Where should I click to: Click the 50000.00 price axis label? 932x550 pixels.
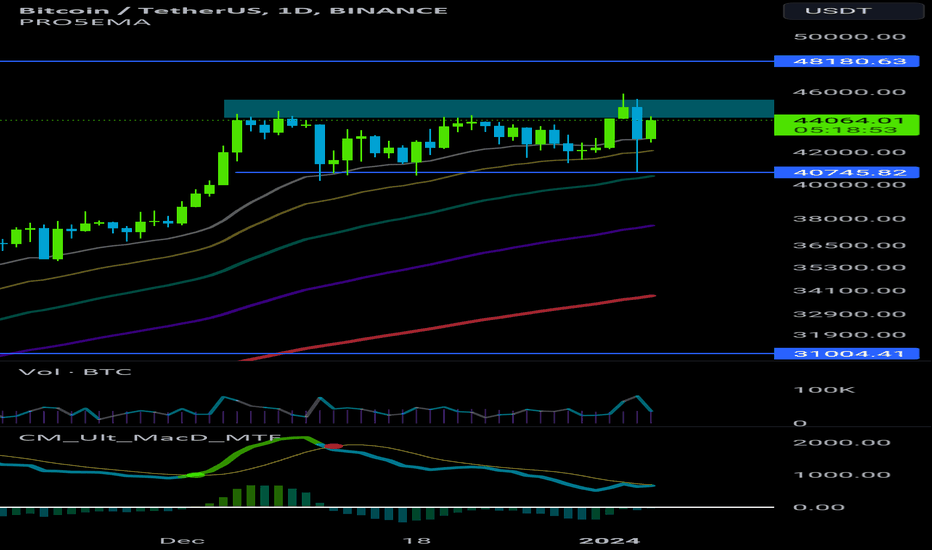pos(849,37)
